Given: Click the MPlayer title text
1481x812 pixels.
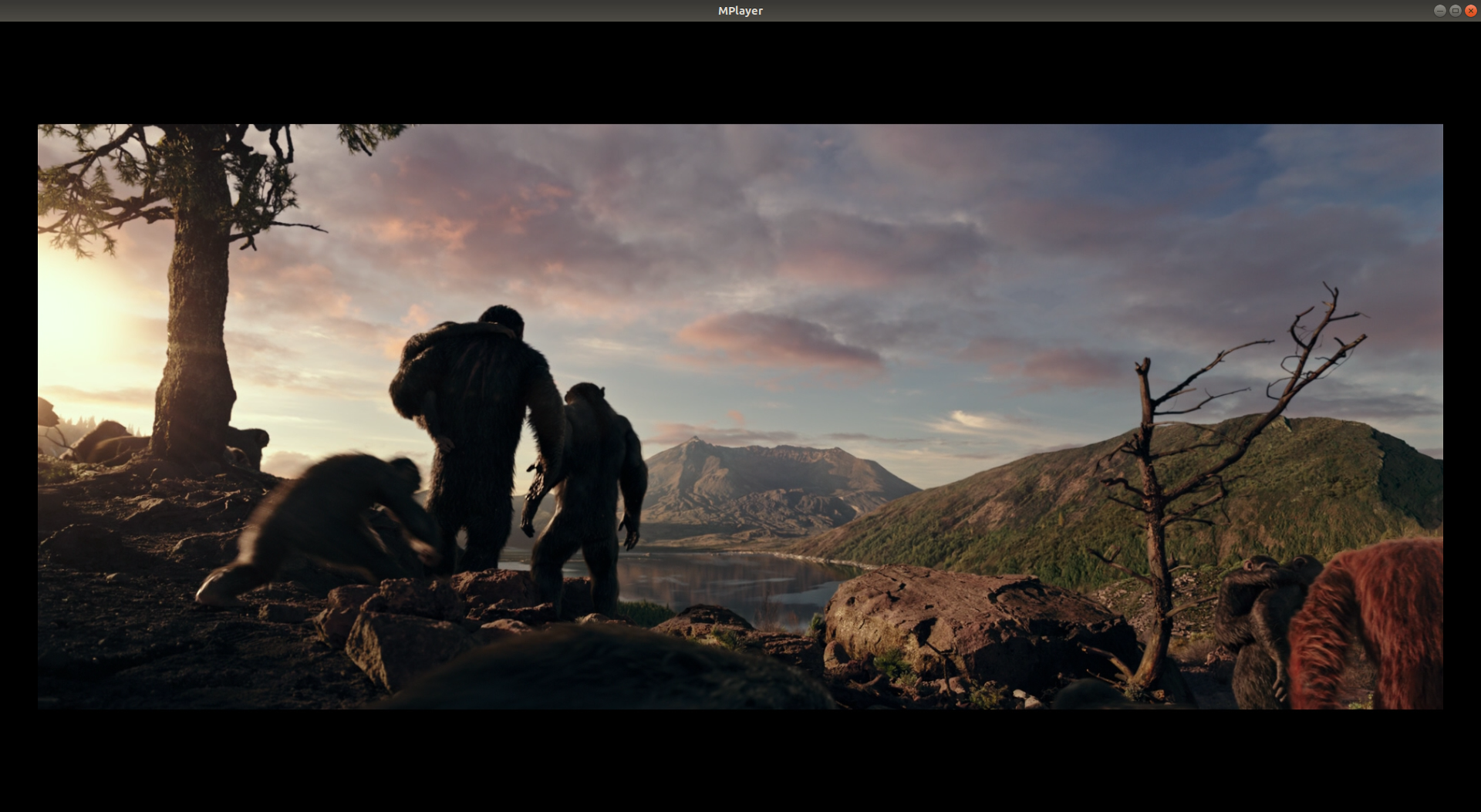Looking at the screenshot, I should [x=740, y=11].
